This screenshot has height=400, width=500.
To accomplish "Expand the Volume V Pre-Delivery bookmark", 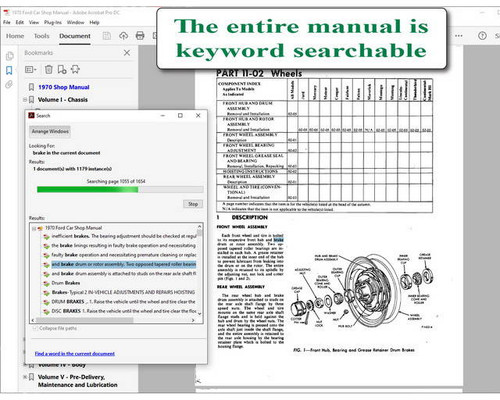I will point(25,377).
